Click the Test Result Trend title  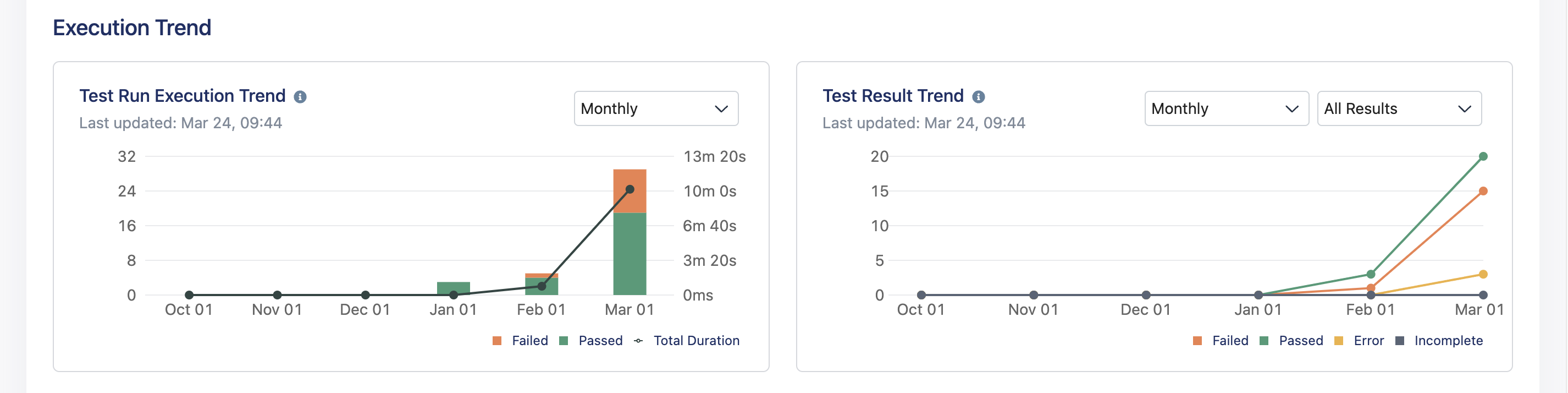[x=892, y=96]
